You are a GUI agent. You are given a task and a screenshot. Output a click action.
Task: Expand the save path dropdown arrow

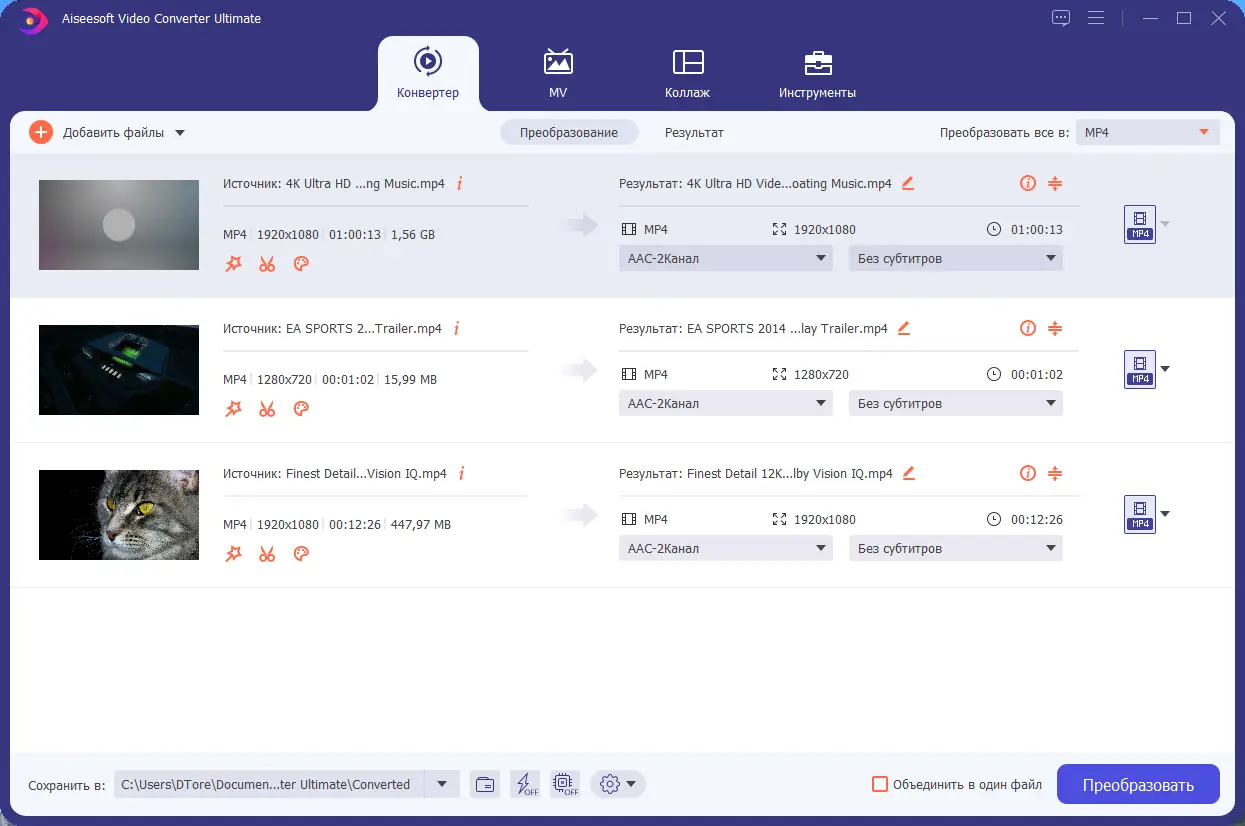tap(442, 784)
